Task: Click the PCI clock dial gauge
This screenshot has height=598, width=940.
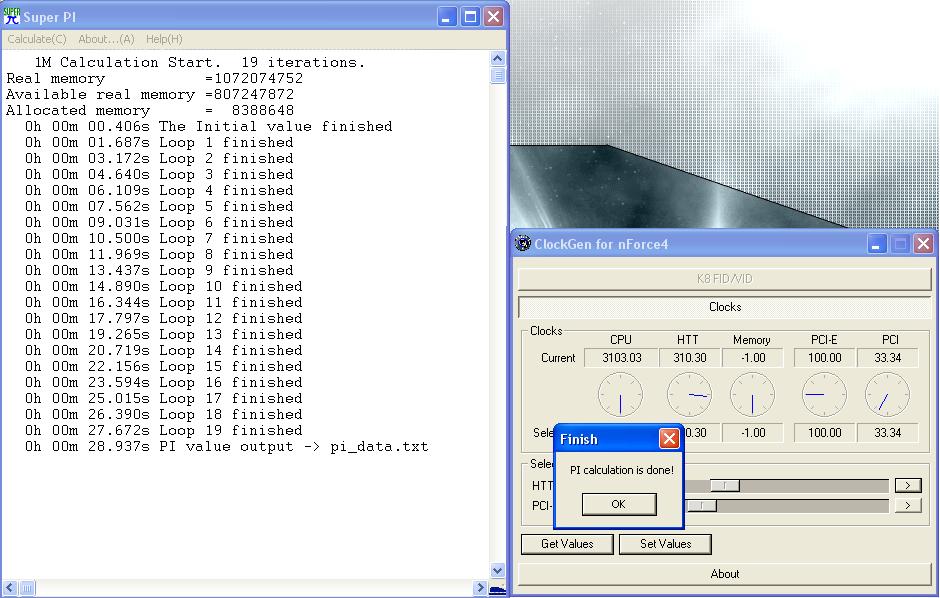Action: 887,395
